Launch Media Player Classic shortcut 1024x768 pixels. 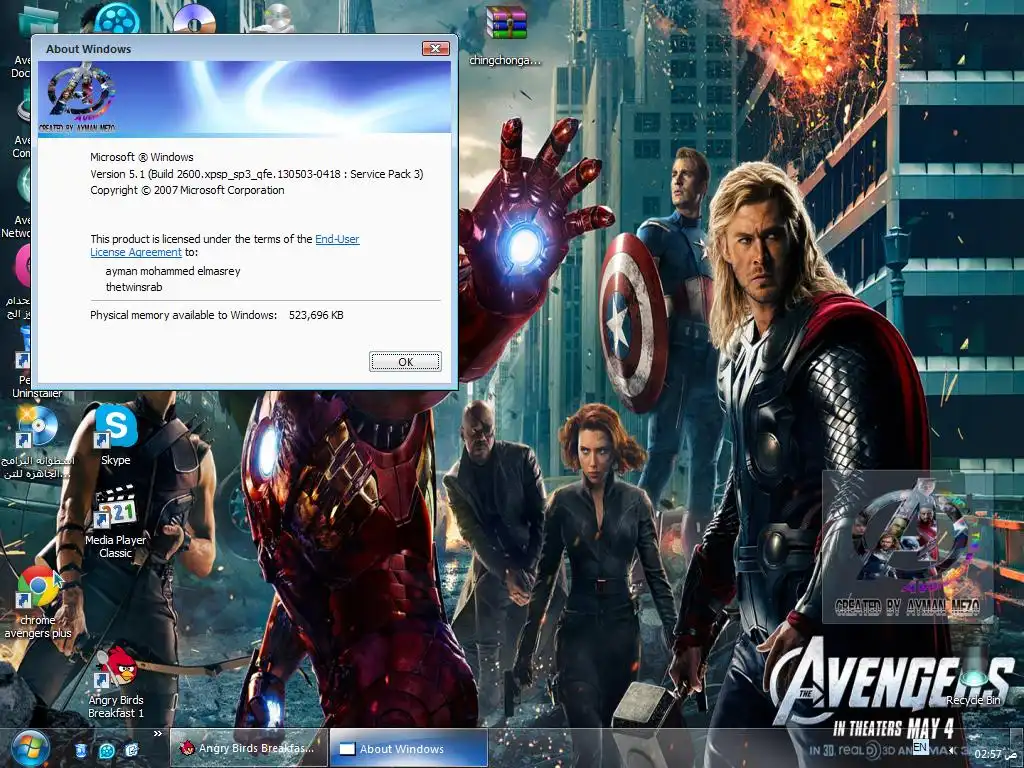coord(116,521)
